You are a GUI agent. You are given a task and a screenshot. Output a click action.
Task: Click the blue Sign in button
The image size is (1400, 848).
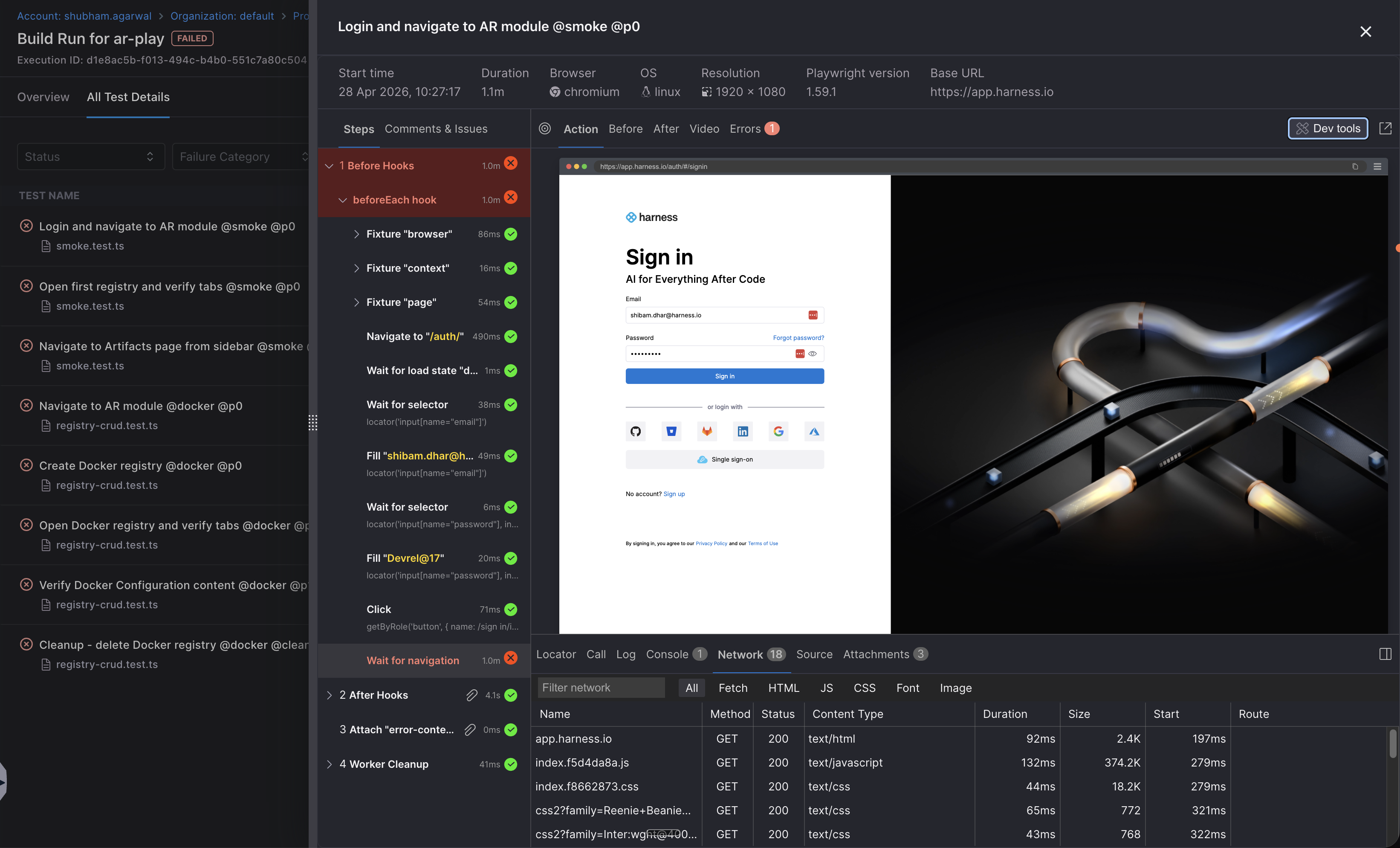pos(724,376)
